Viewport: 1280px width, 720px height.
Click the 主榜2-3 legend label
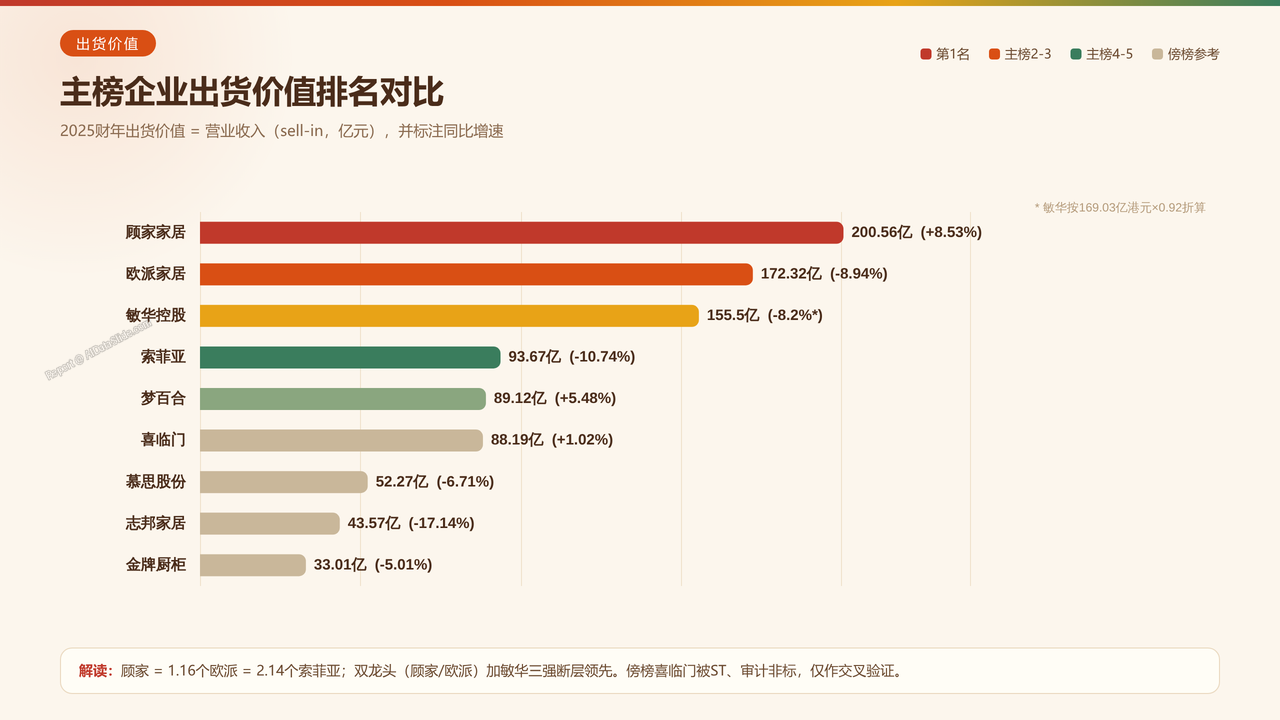tap(1028, 54)
